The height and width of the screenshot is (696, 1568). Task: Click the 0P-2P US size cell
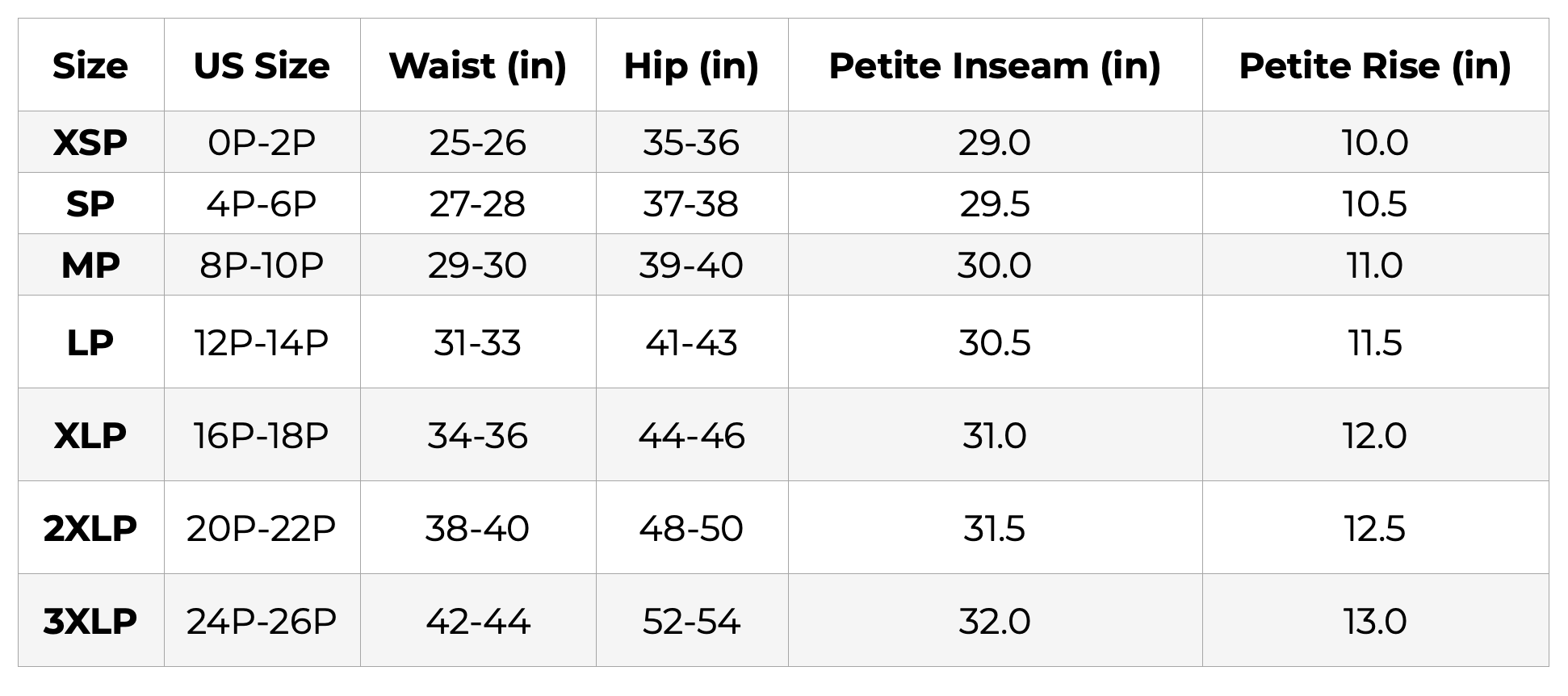click(x=262, y=142)
